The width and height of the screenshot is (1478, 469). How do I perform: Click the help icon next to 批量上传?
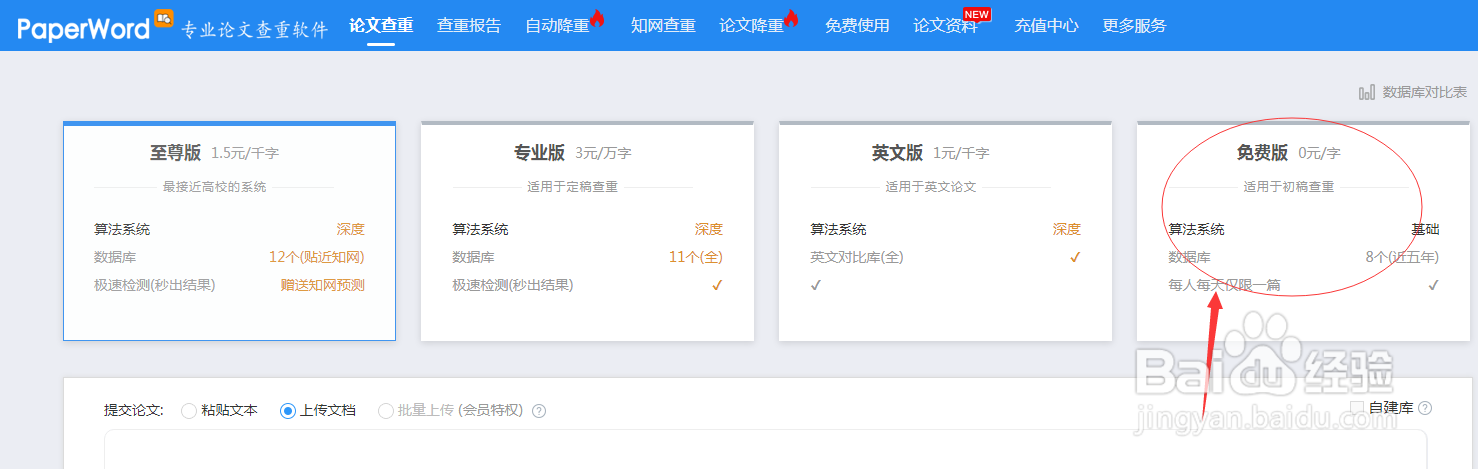pos(539,411)
